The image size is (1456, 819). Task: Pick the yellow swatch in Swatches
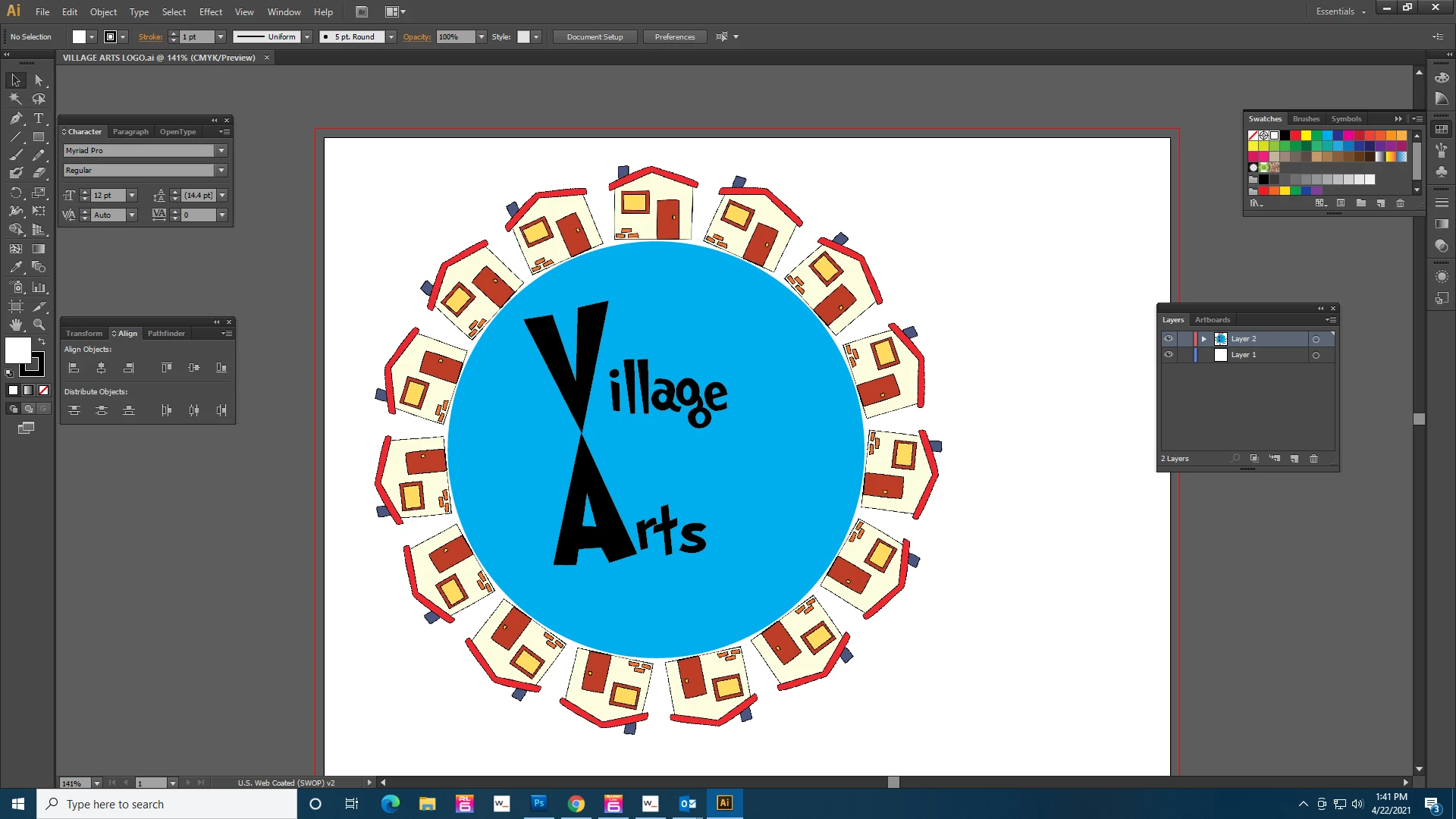pyautogui.click(x=1306, y=136)
